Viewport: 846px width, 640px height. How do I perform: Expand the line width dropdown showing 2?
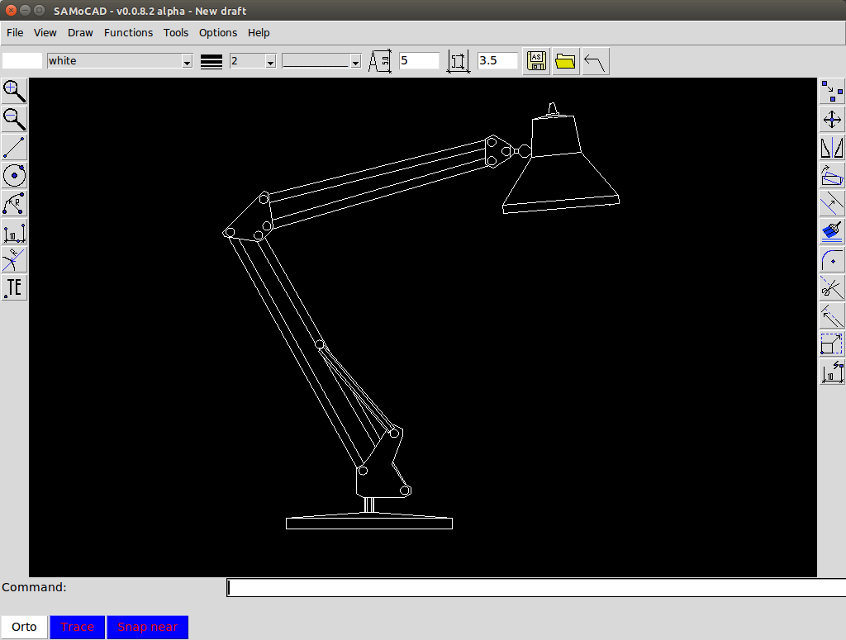coord(253,61)
